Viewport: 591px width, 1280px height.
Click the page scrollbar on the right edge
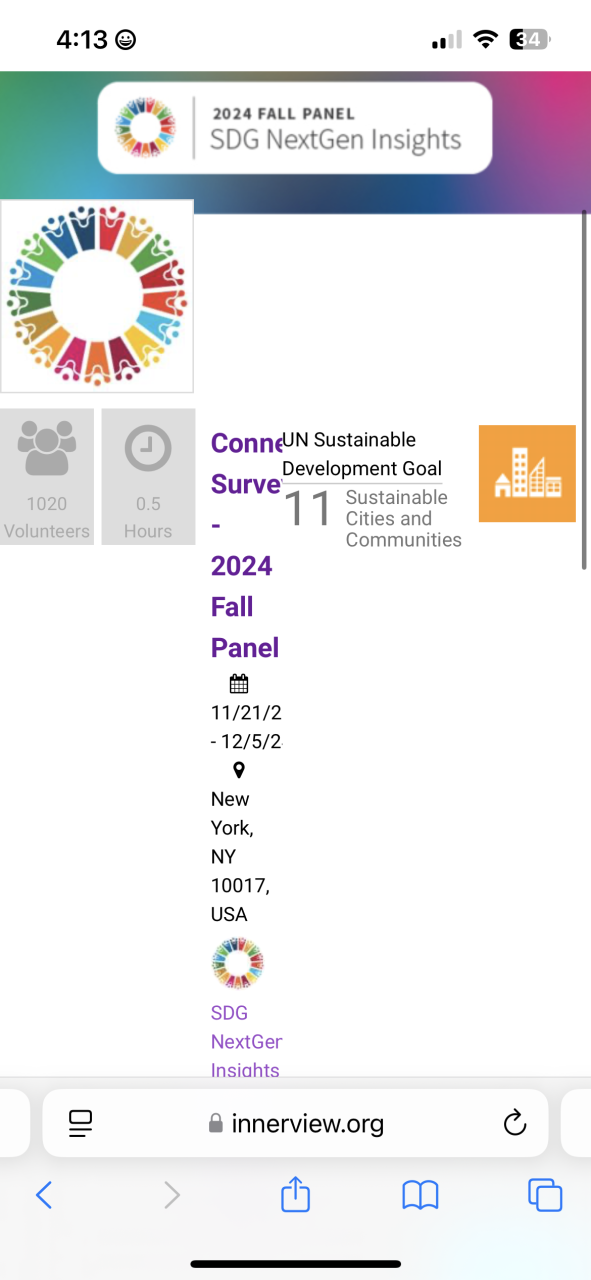pos(584,390)
